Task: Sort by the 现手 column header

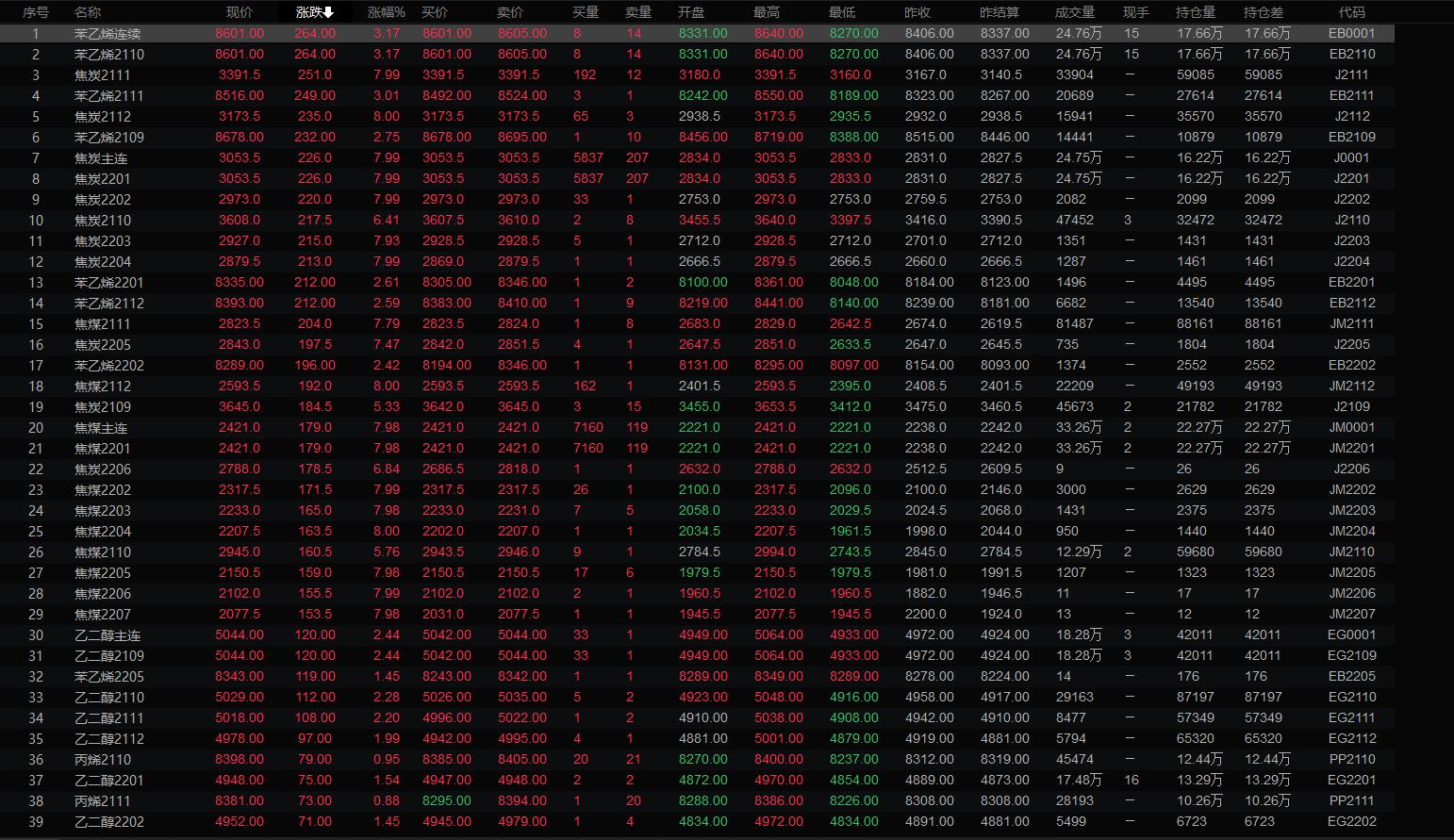Action: [x=1136, y=12]
